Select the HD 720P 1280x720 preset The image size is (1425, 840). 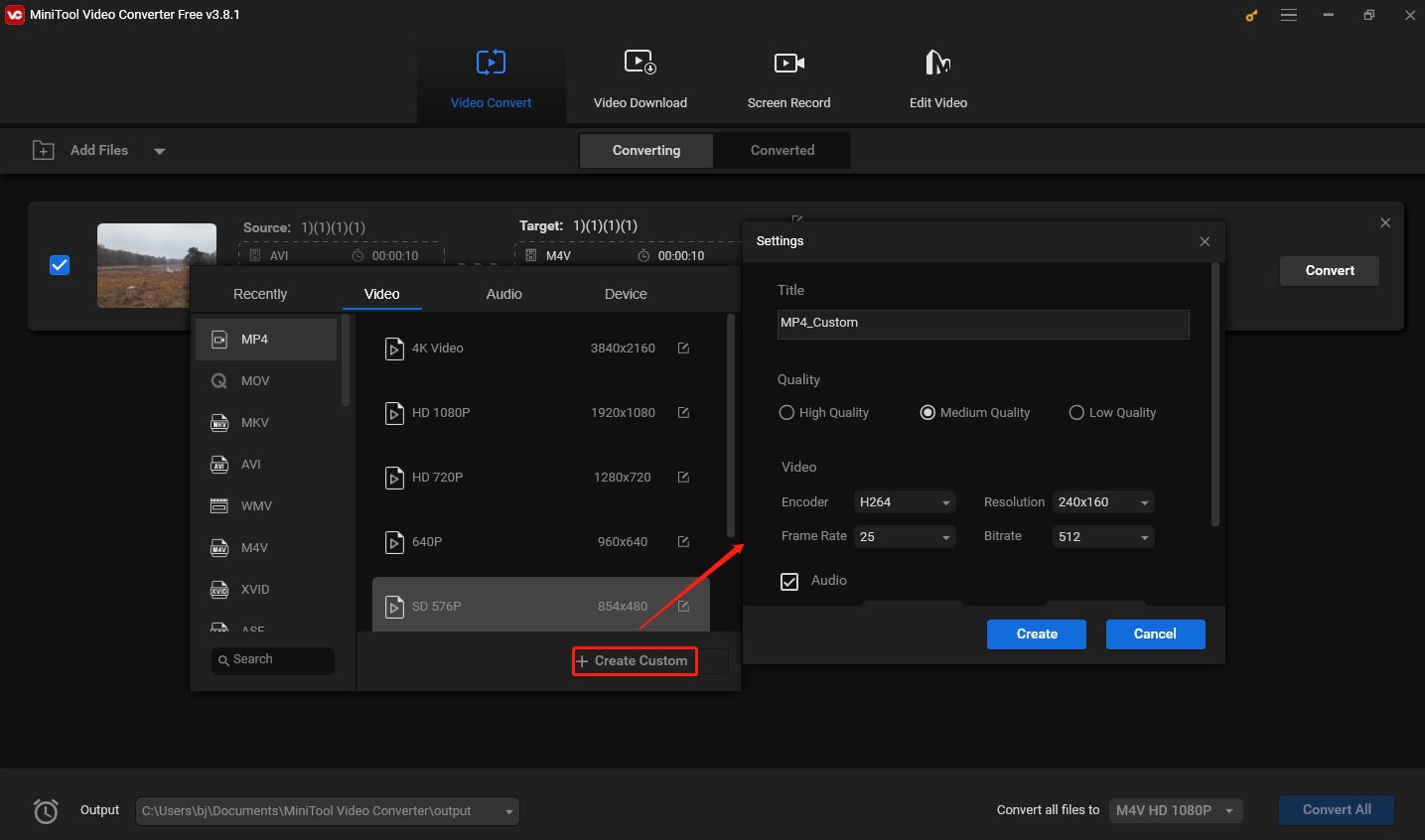pos(541,478)
